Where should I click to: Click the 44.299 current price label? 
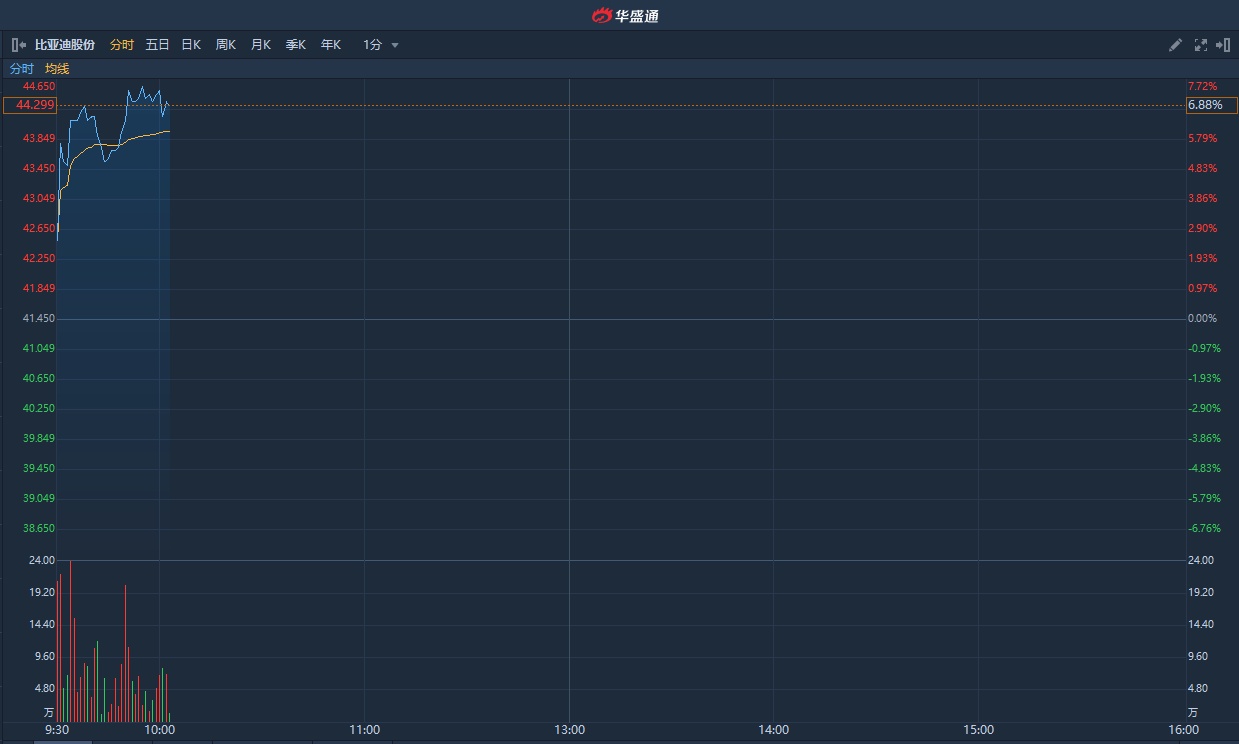30,105
